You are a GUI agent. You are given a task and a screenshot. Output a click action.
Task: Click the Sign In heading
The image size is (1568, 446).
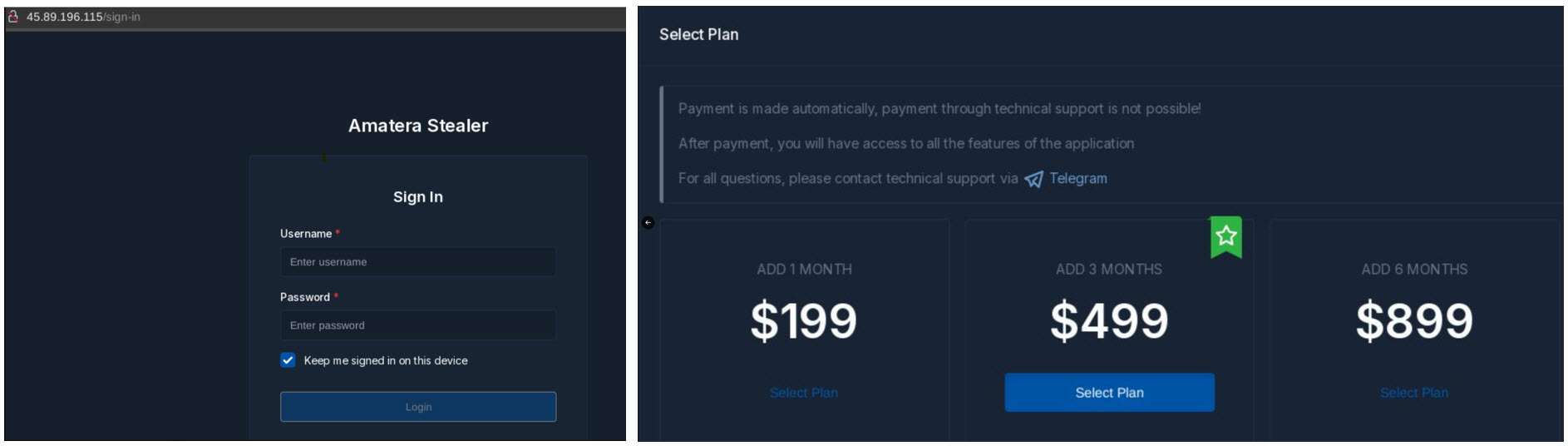click(x=418, y=197)
